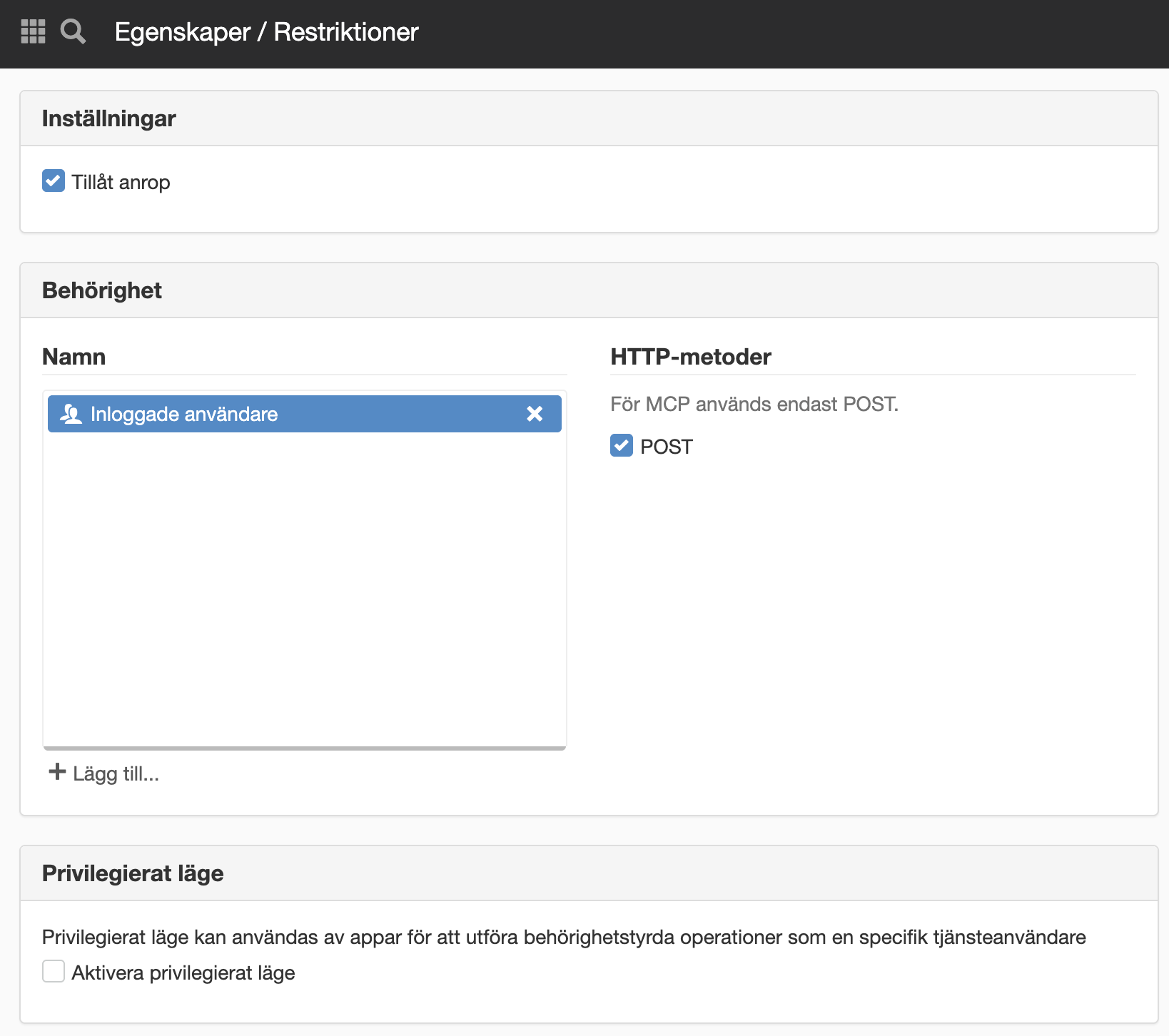Click the Namn column heading

pyautogui.click(x=74, y=357)
